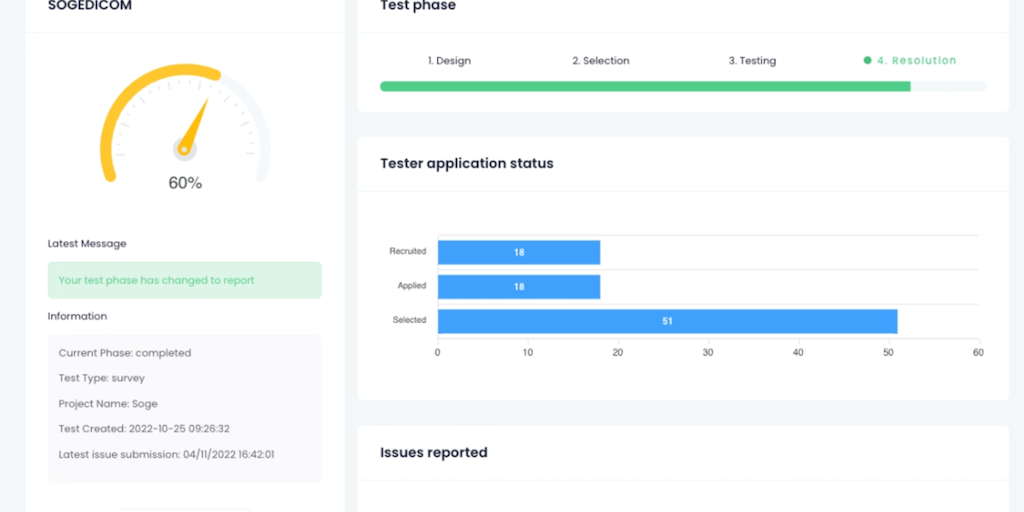The width and height of the screenshot is (1024, 512).
Task: Click the SOGEDICOM project title
Action: click(90, 6)
